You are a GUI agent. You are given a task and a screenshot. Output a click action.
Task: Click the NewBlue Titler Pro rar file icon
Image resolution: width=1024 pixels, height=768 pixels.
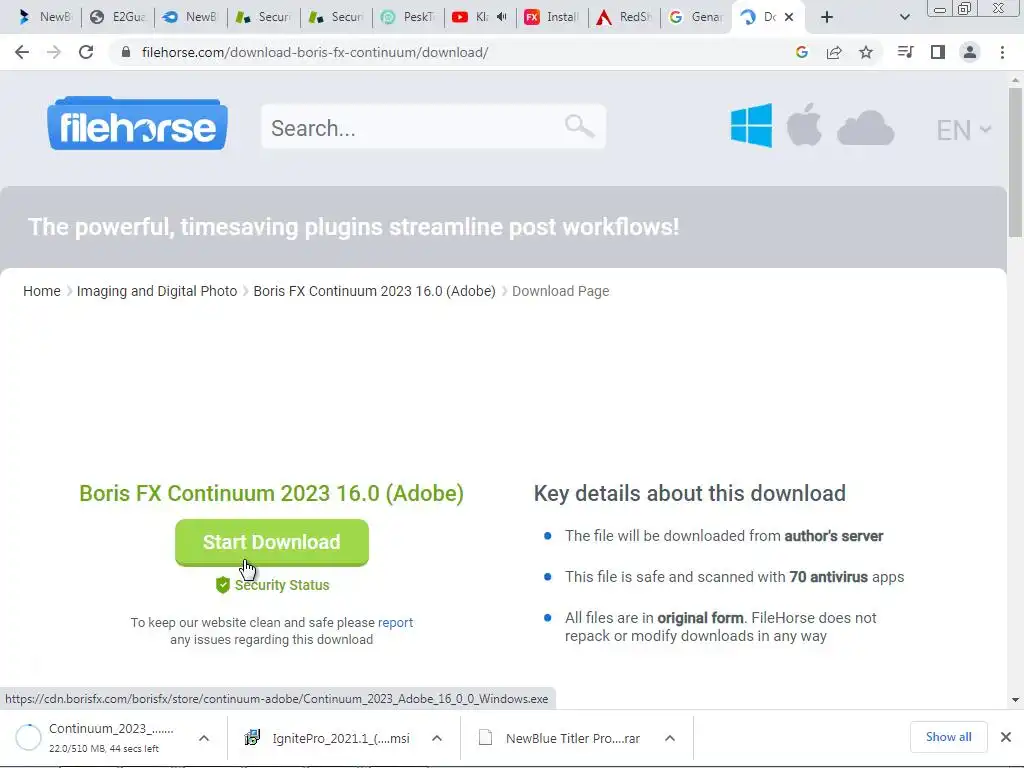pos(485,738)
